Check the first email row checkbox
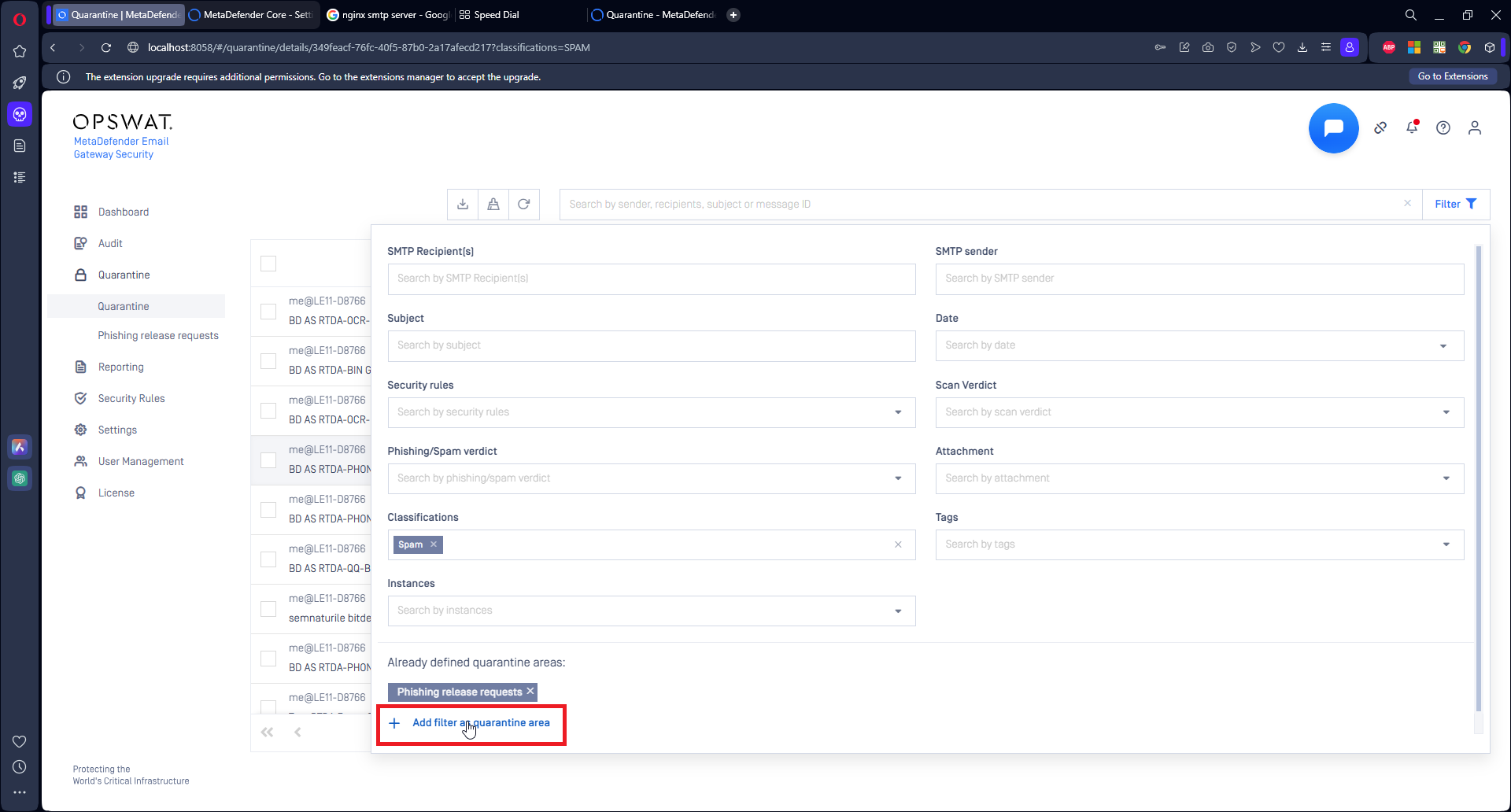Viewport: 1511px width, 812px height. pos(268,312)
